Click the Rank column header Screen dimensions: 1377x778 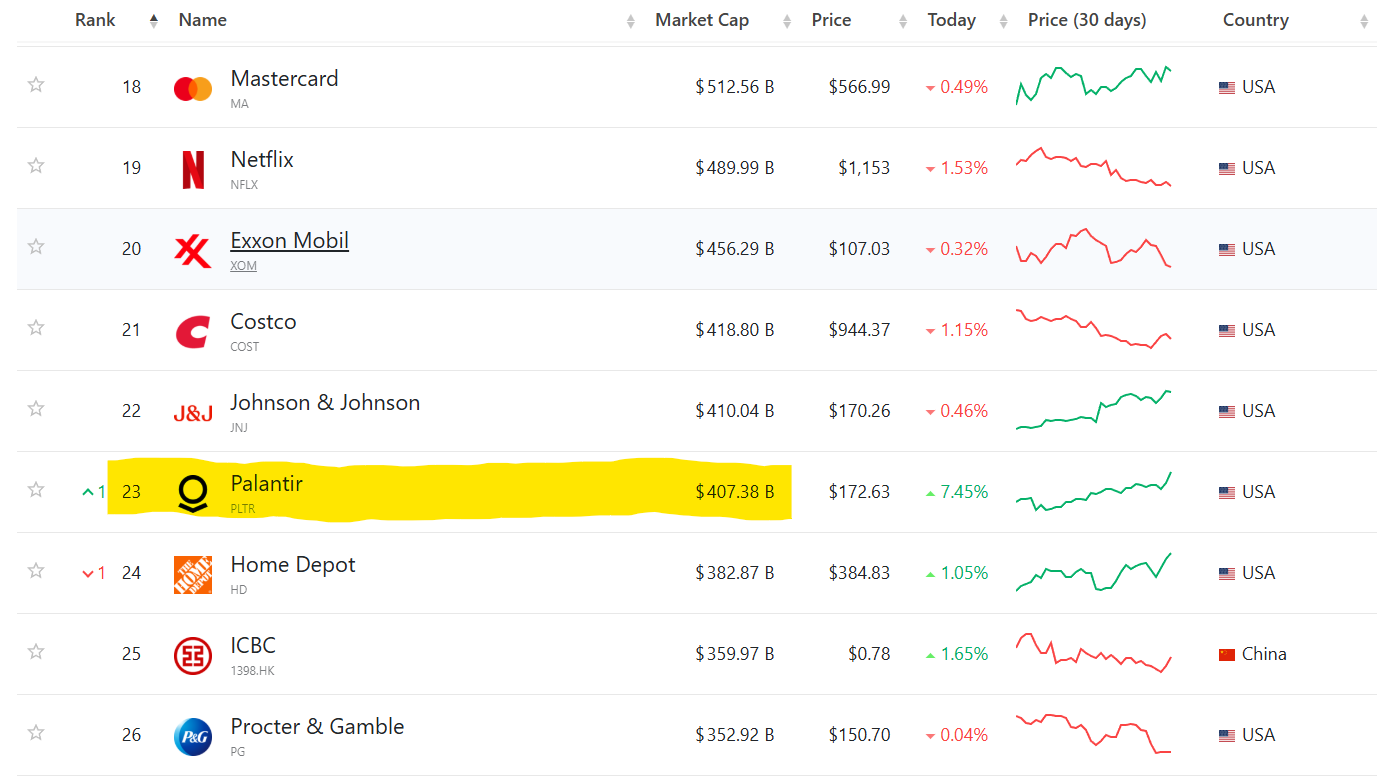click(x=95, y=20)
